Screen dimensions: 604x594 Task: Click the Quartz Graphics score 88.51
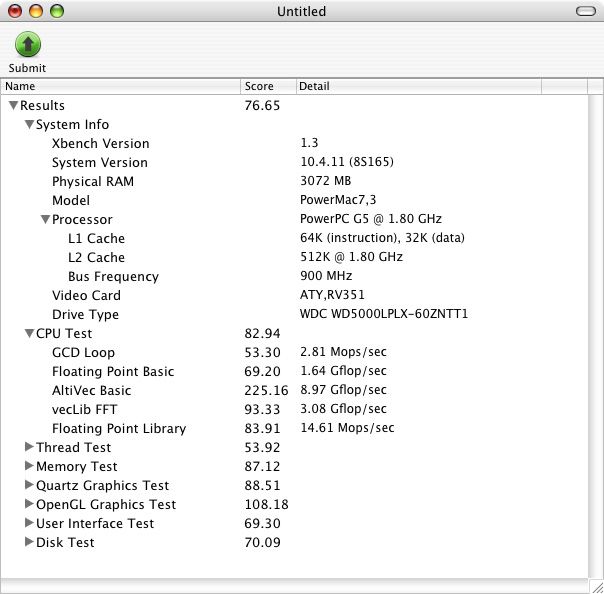[262, 485]
